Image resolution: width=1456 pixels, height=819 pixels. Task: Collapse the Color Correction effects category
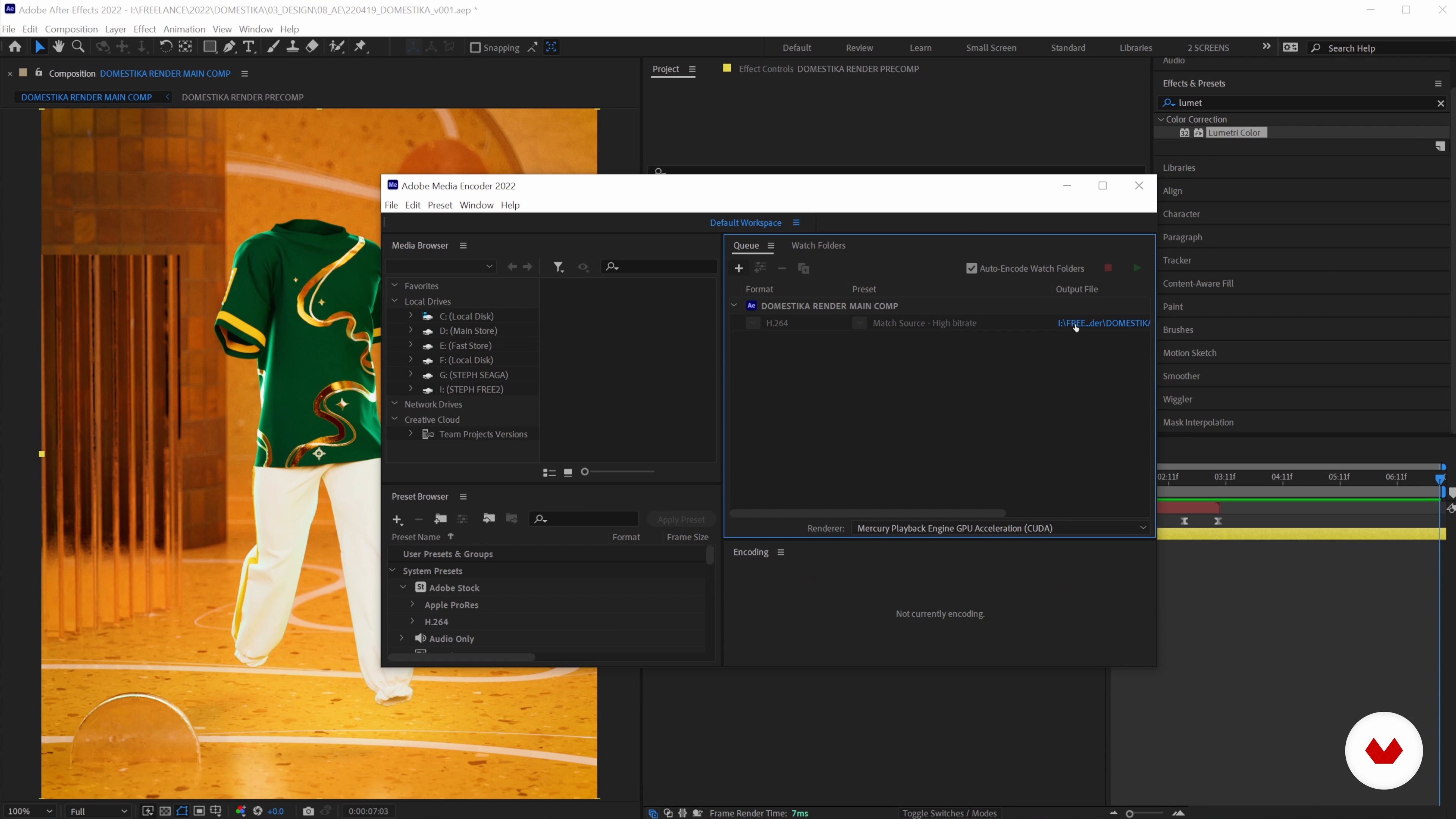(1161, 119)
